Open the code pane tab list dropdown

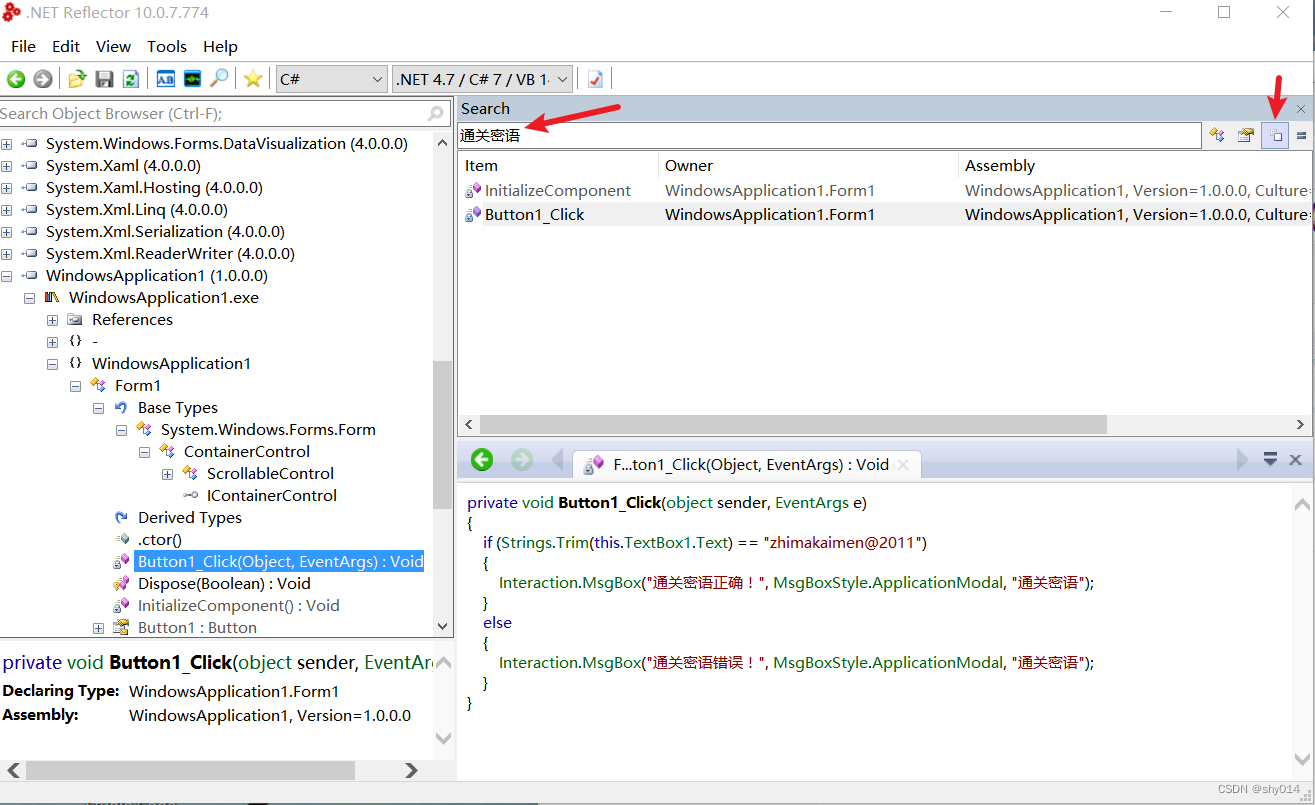coord(1270,459)
